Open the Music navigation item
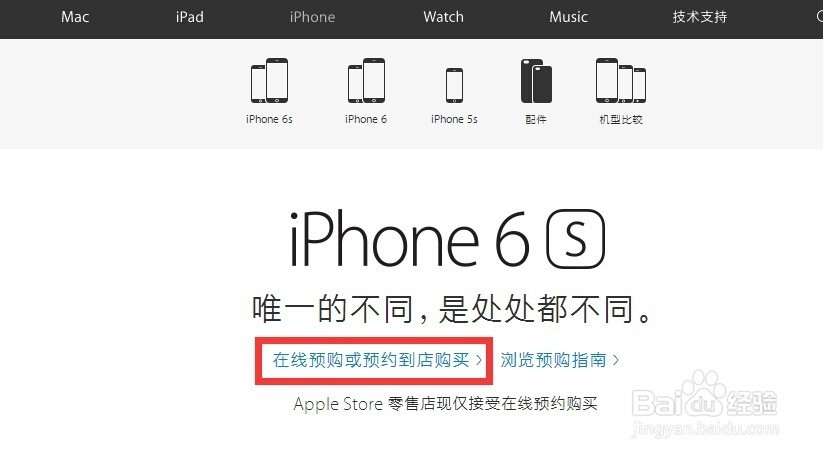Viewport: 823px width, 458px height. point(568,17)
